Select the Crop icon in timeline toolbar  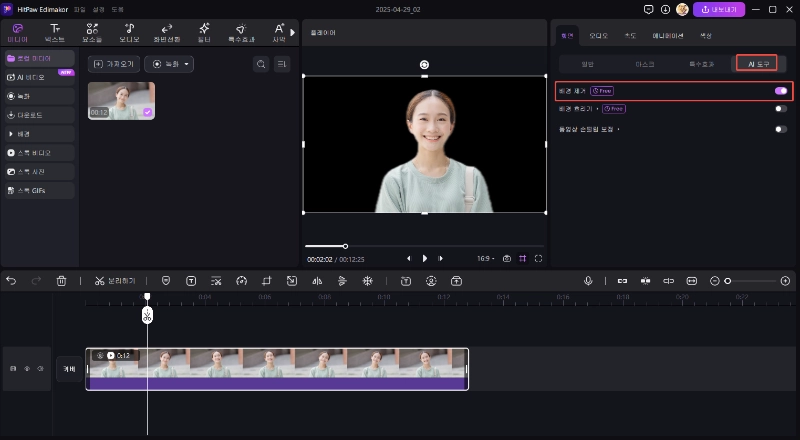pyautogui.click(x=266, y=281)
